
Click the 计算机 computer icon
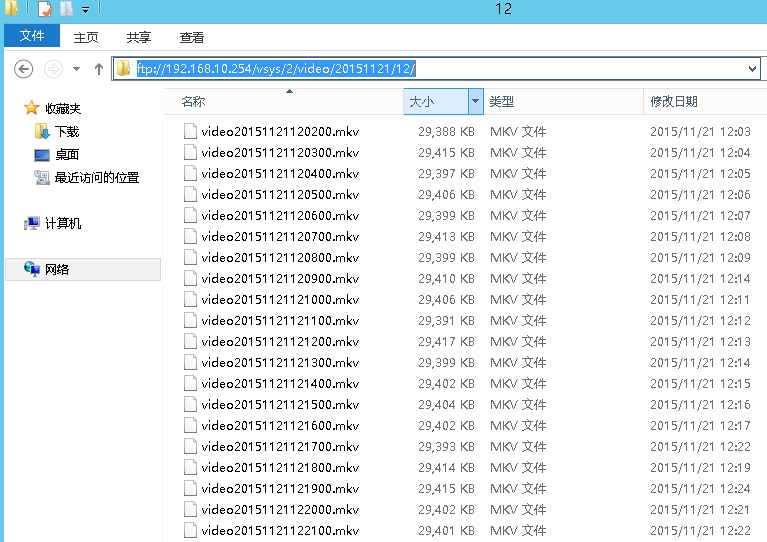[32, 223]
